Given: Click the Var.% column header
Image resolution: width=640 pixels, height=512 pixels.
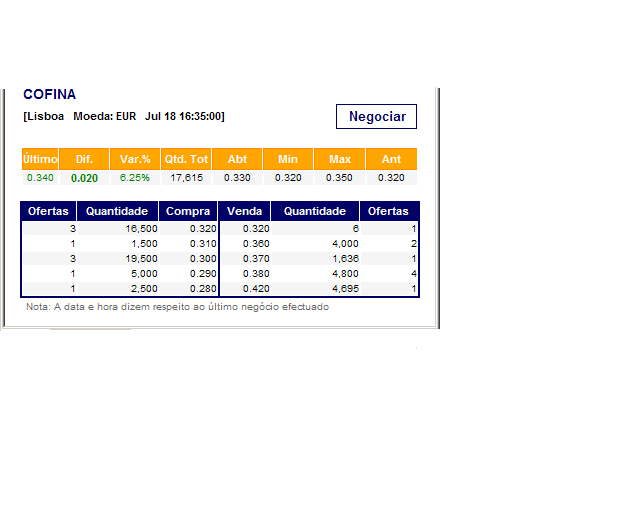Looking at the screenshot, I should [135, 159].
